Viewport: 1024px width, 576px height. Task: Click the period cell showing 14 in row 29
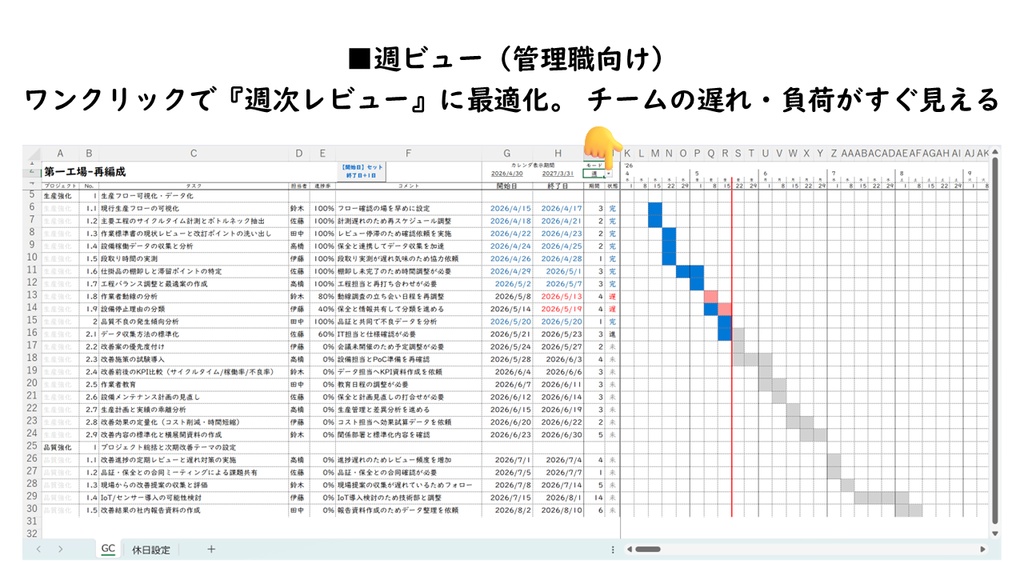click(594, 498)
